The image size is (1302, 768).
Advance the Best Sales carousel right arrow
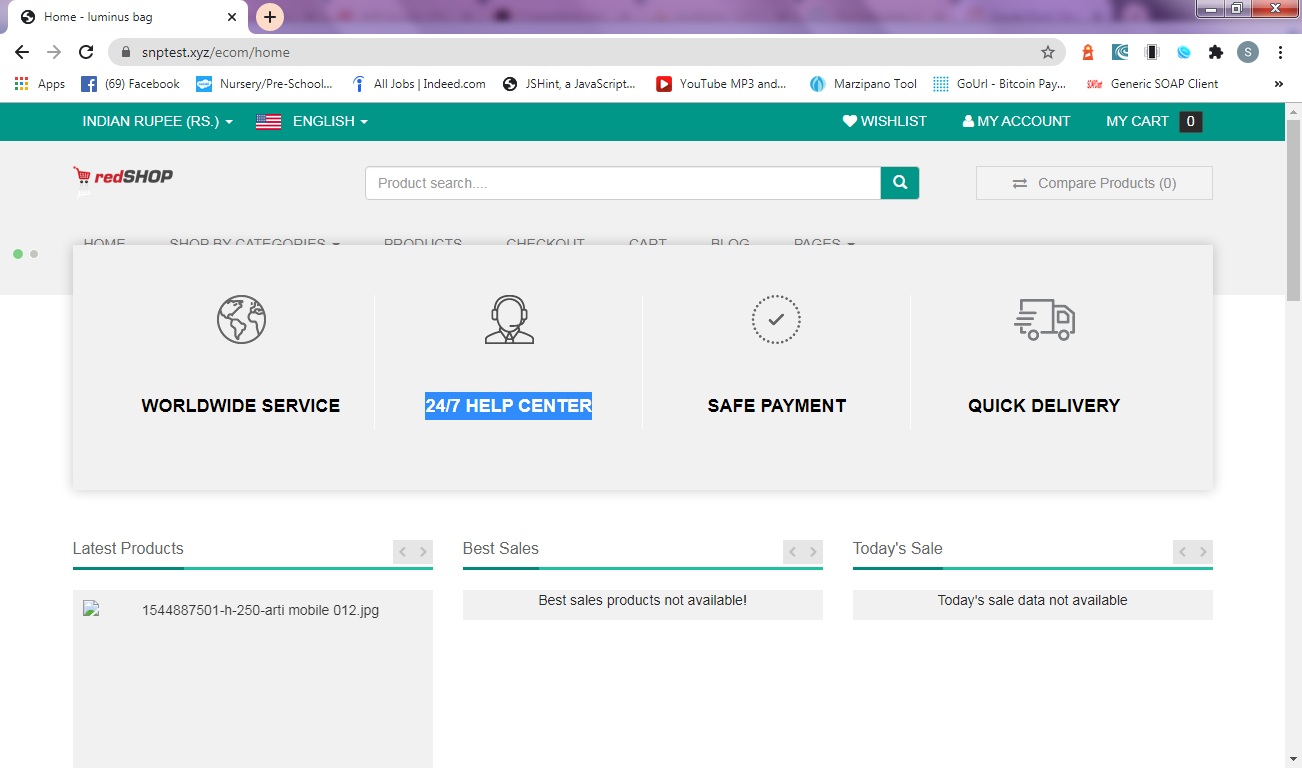click(812, 551)
